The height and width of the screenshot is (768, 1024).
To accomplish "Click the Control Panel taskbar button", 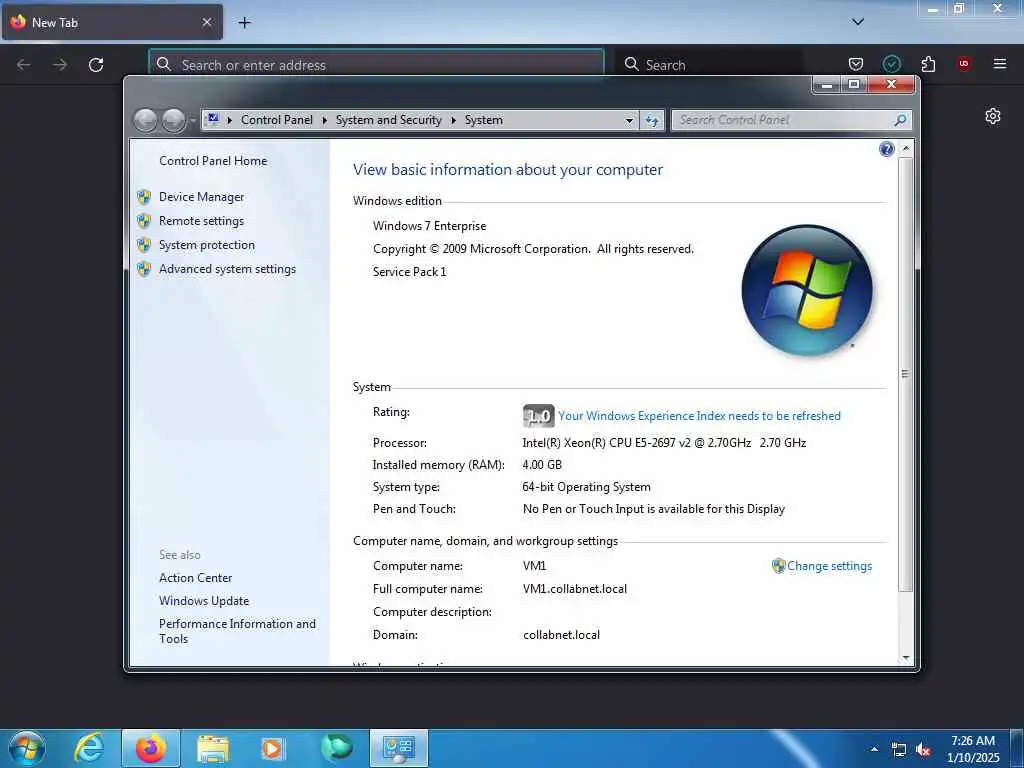I will point(399,748).
